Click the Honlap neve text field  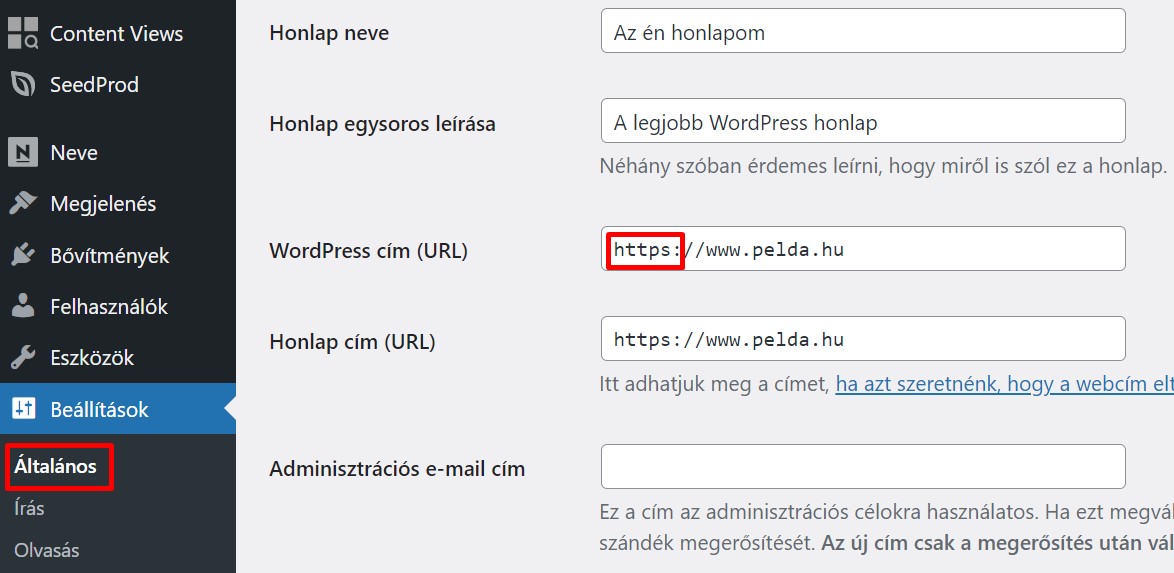(862, 32)
